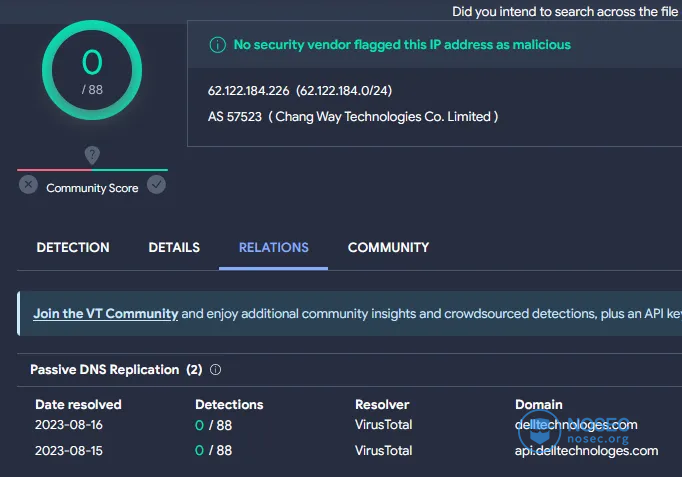The width and height of the screenshot is (682, 477).
Task: Click the Community Score label
Action: [92, 188]
